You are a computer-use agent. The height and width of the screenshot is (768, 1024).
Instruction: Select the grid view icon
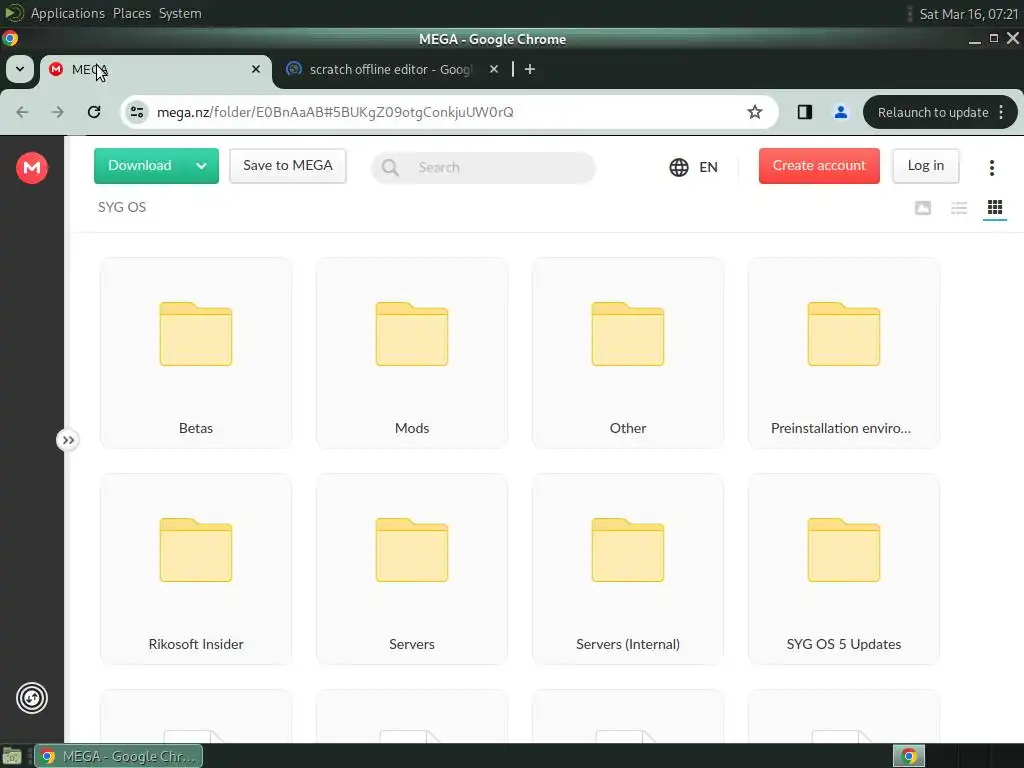(995, 208)
